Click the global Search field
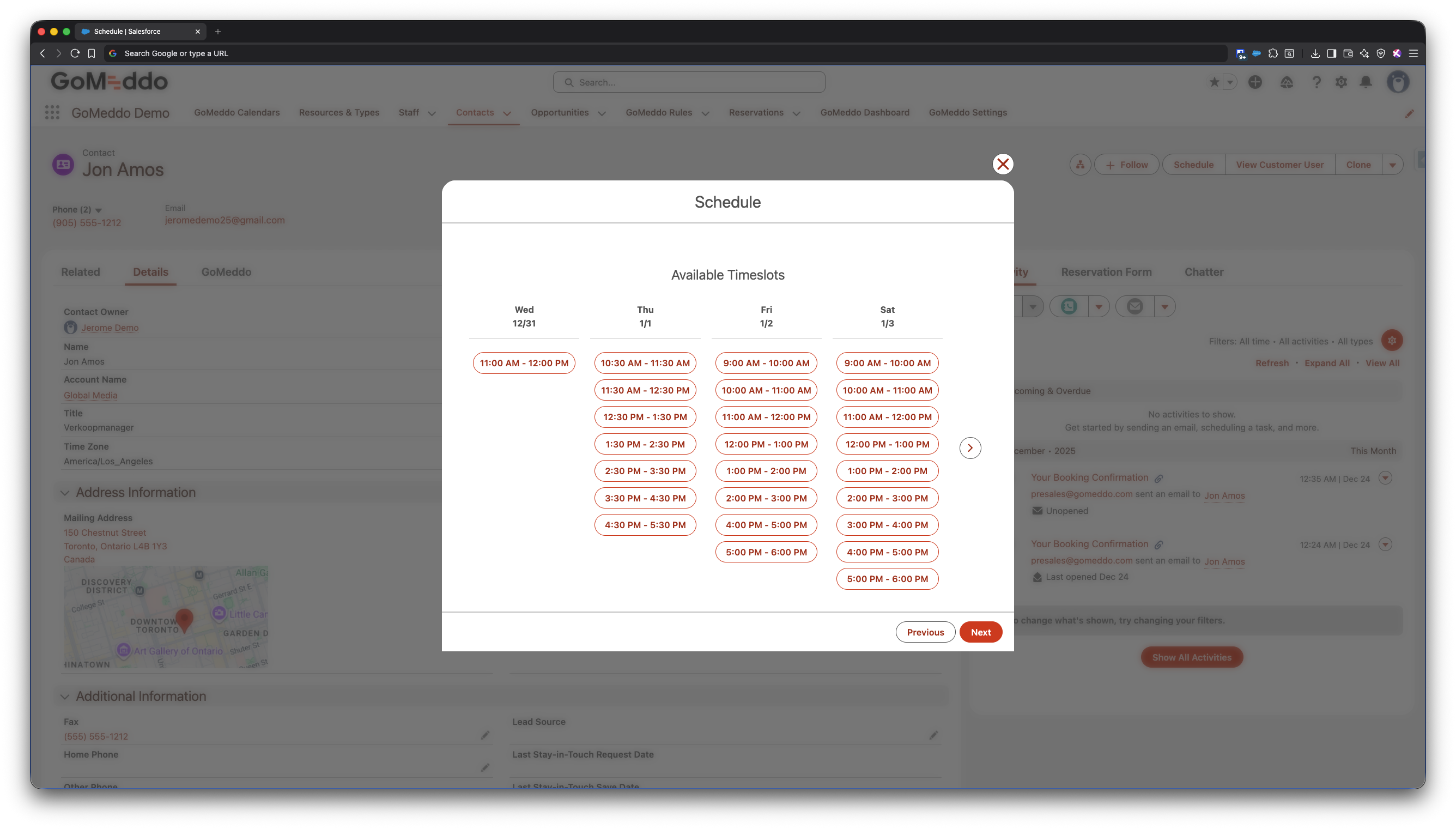 point(689,82)
